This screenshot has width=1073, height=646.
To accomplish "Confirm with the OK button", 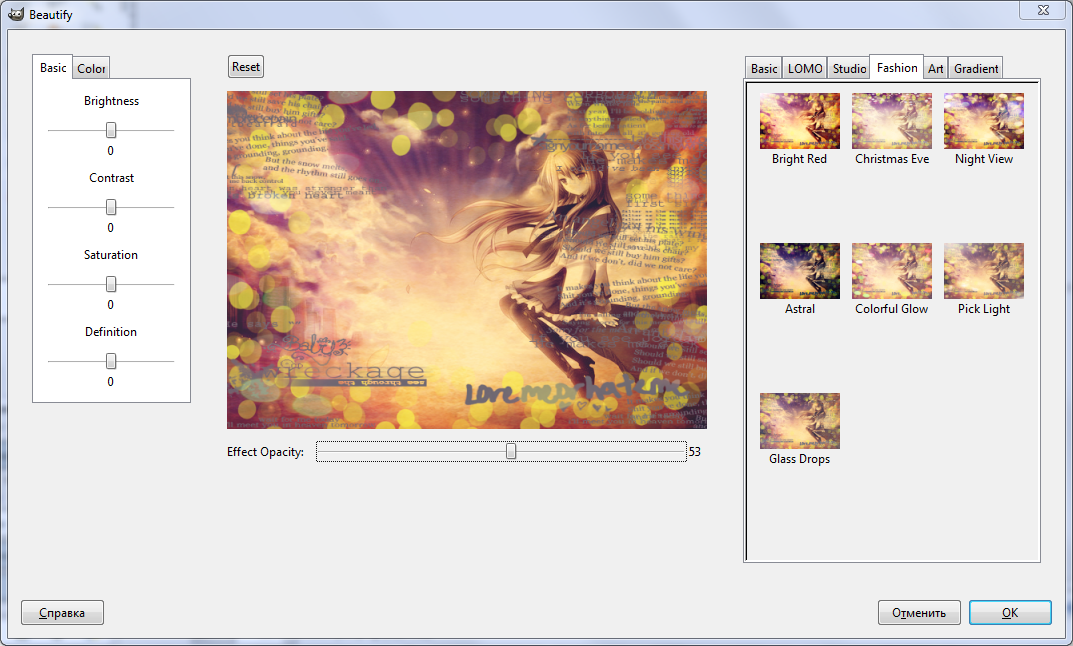I will tap(1010, 612).
